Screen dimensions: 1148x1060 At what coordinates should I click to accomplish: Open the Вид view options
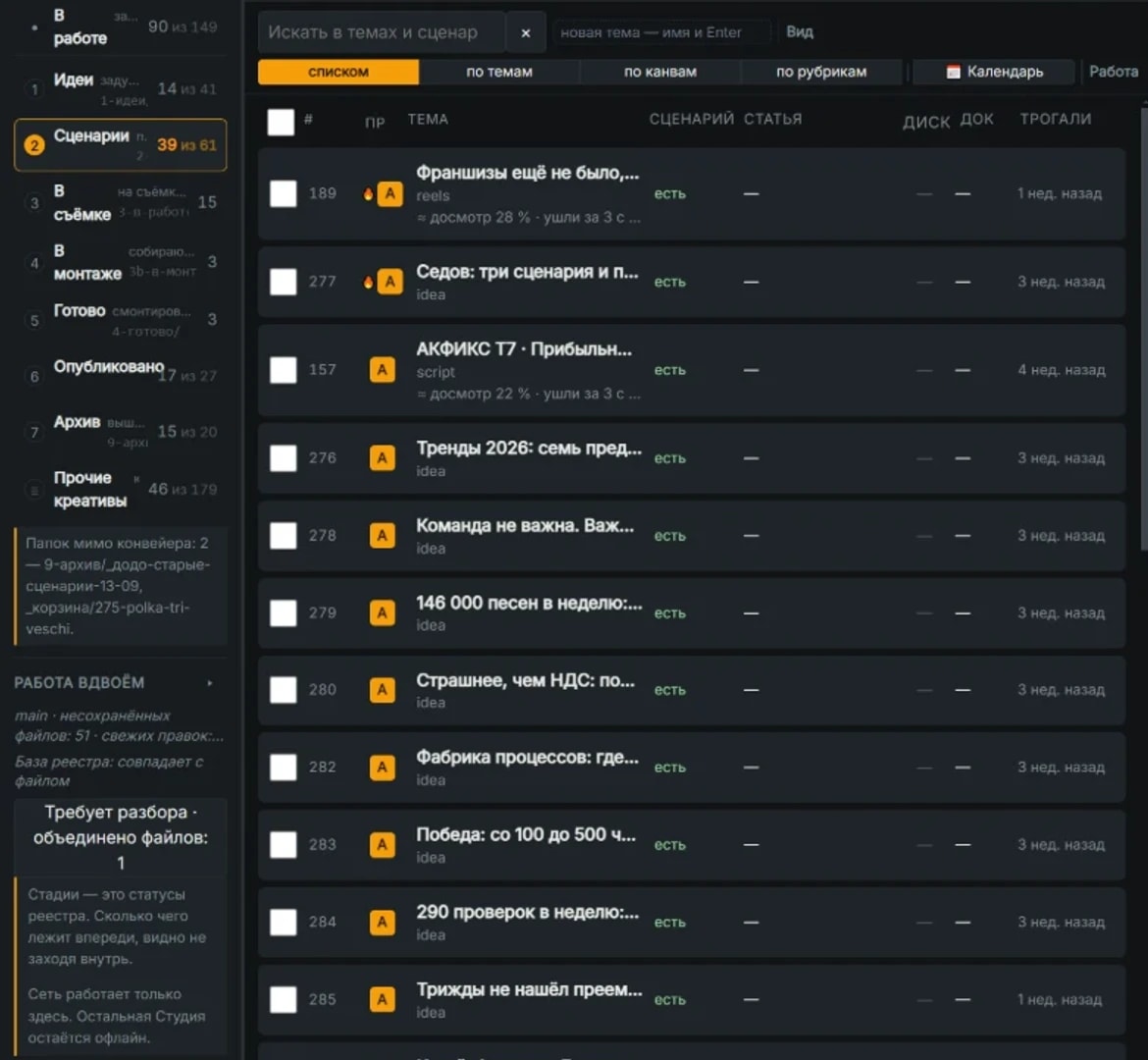(x=800, y=32)
